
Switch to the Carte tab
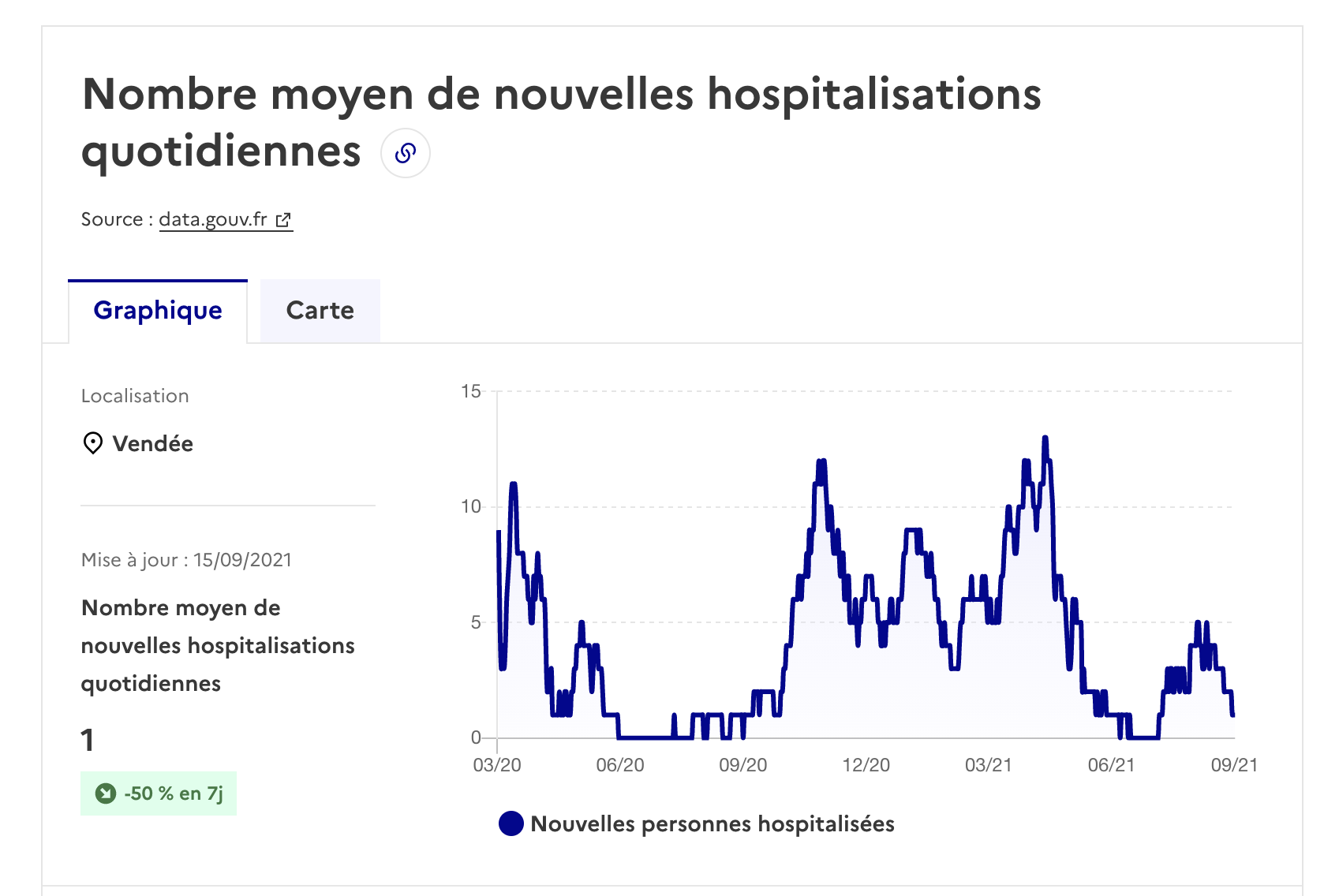pos(320,311)
